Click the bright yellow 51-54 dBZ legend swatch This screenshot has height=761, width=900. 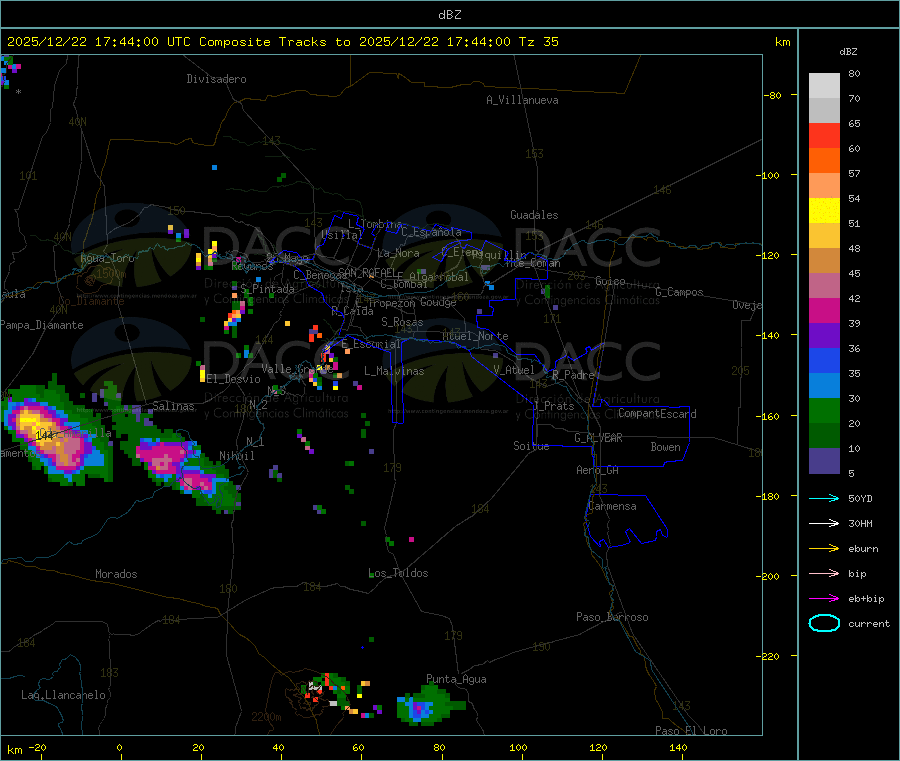tap(824, 211)
